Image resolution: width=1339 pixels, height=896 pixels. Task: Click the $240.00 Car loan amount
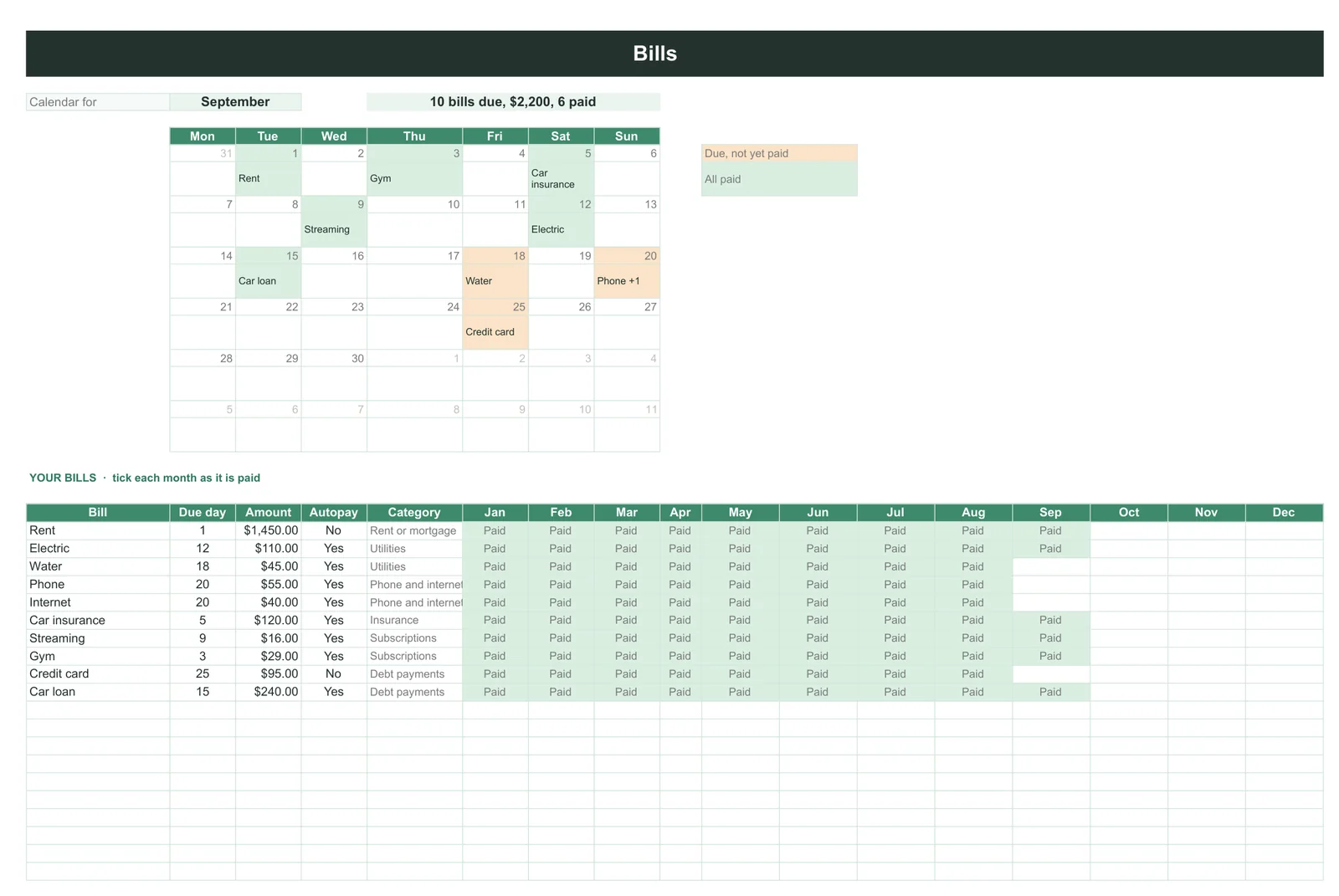pos(268,692)
